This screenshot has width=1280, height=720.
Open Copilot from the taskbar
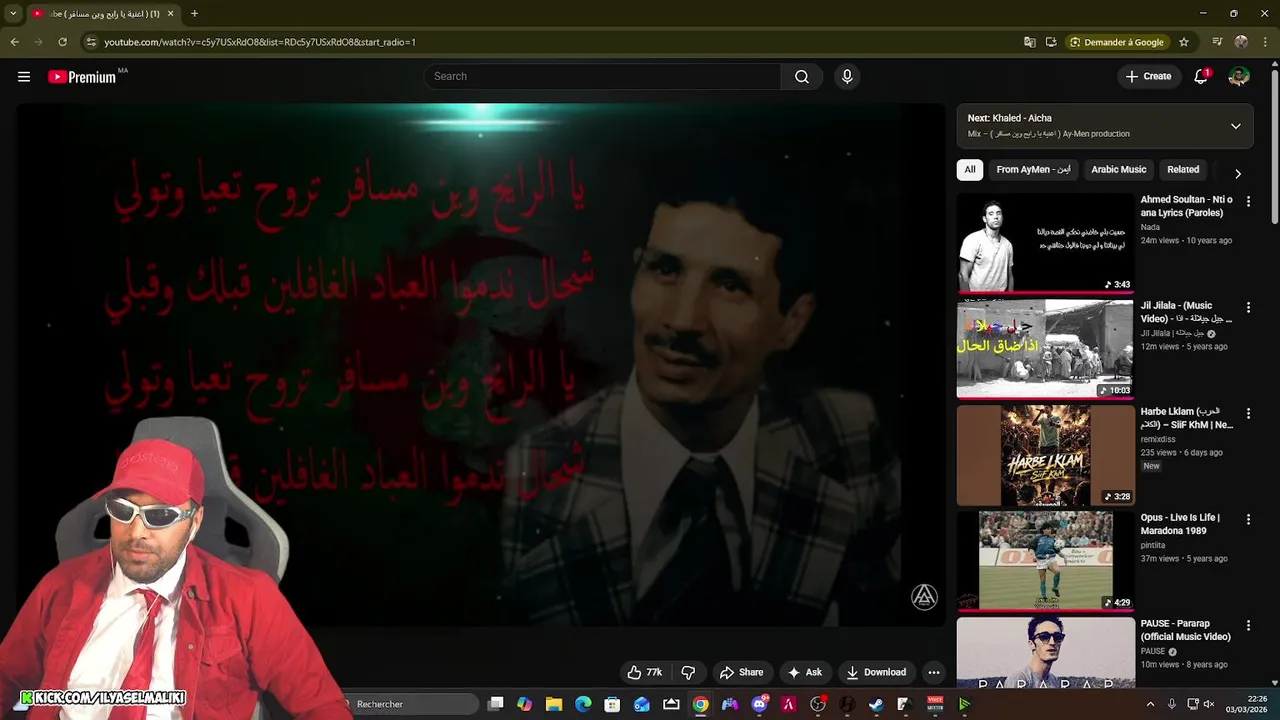524,704
